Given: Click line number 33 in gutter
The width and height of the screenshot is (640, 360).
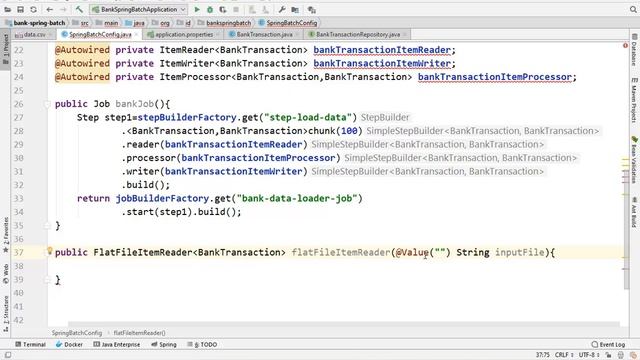Looking at the screenshot, I should 18,198.
